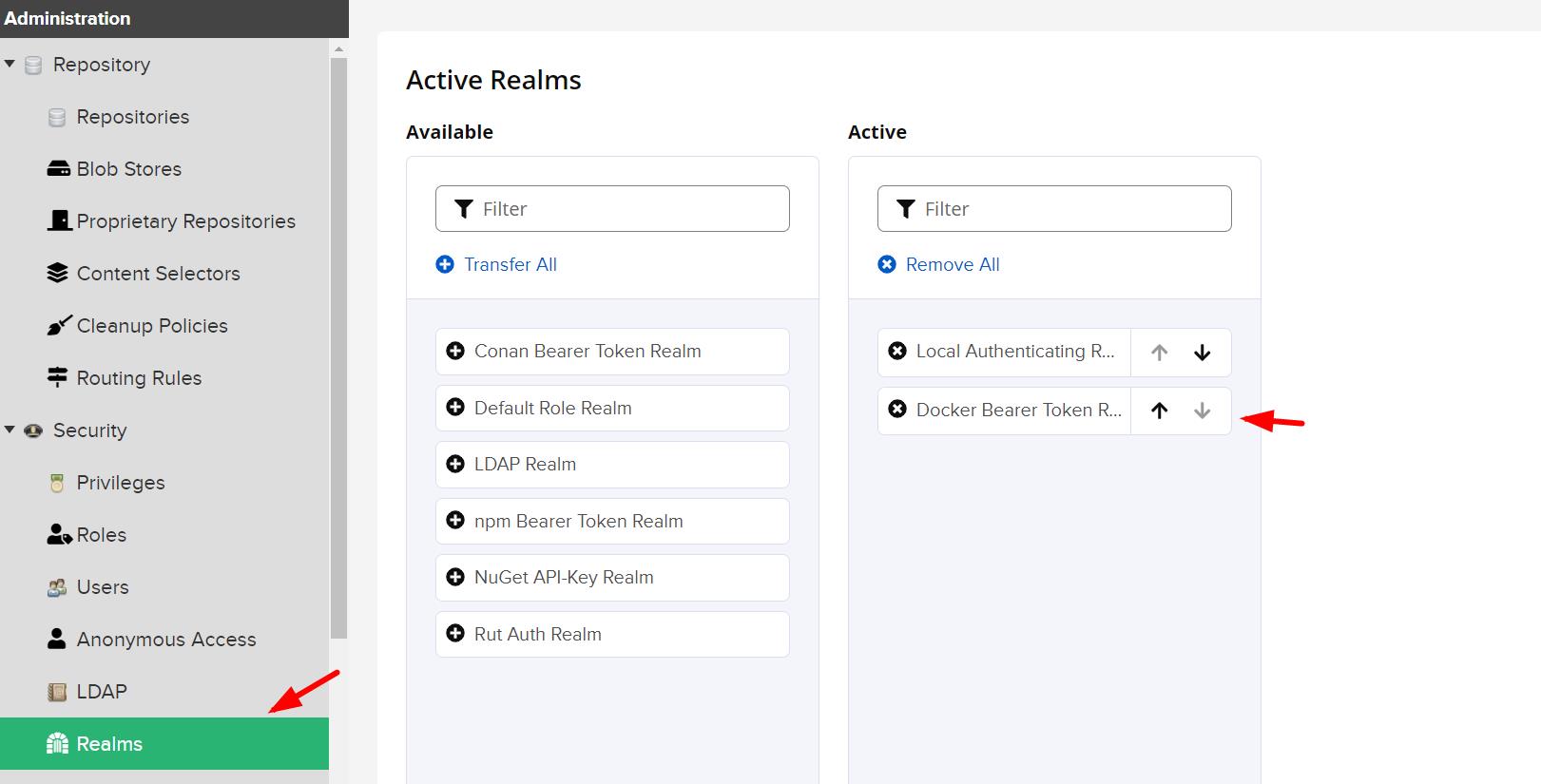The height and width of the screenshot is (784, 1541).
Task: Click npm Bearer Token Realm text
Action: coord(579,521)
